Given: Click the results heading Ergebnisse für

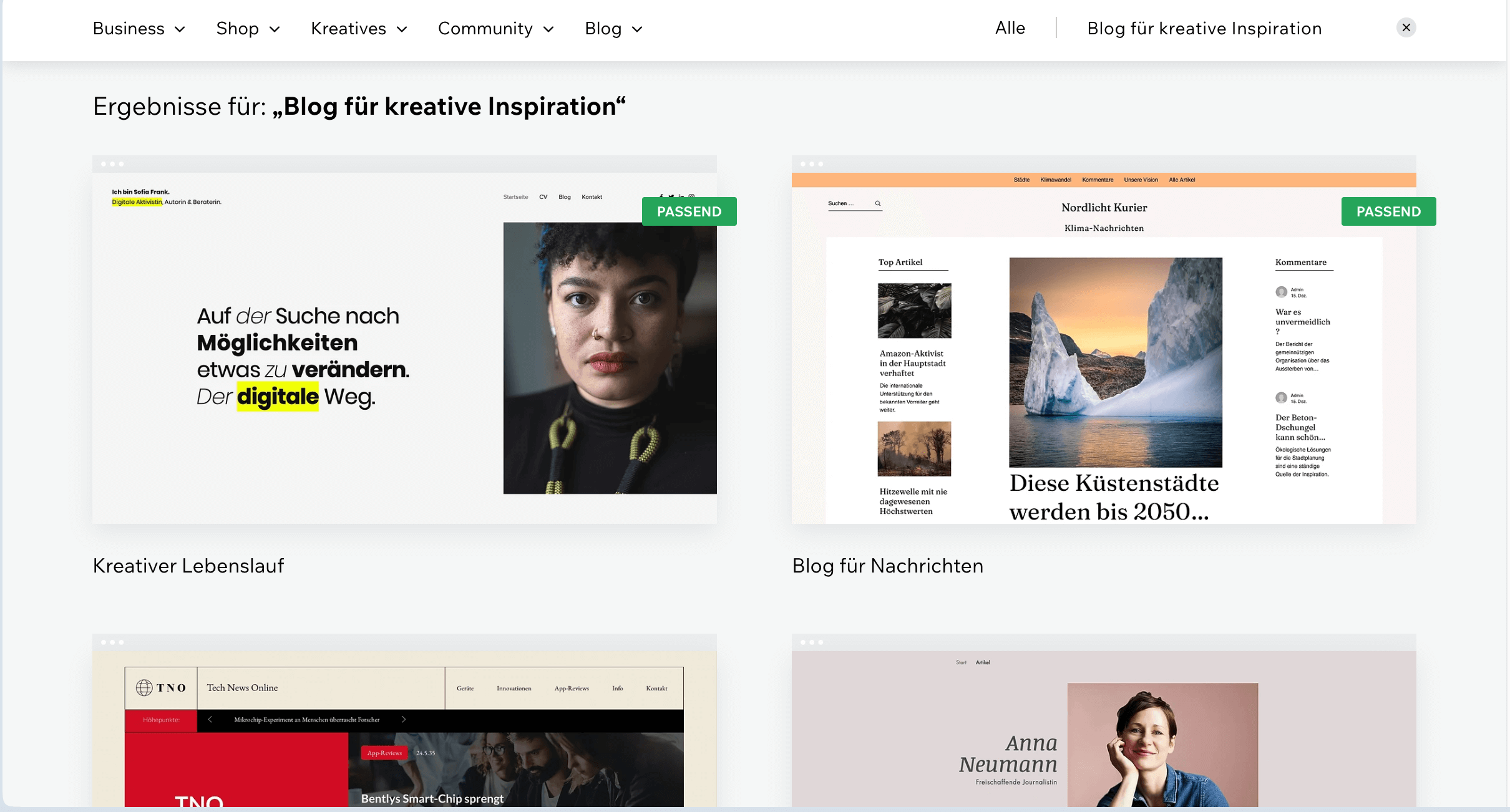Looking at the screenshot, I should (x=359, y=107).
